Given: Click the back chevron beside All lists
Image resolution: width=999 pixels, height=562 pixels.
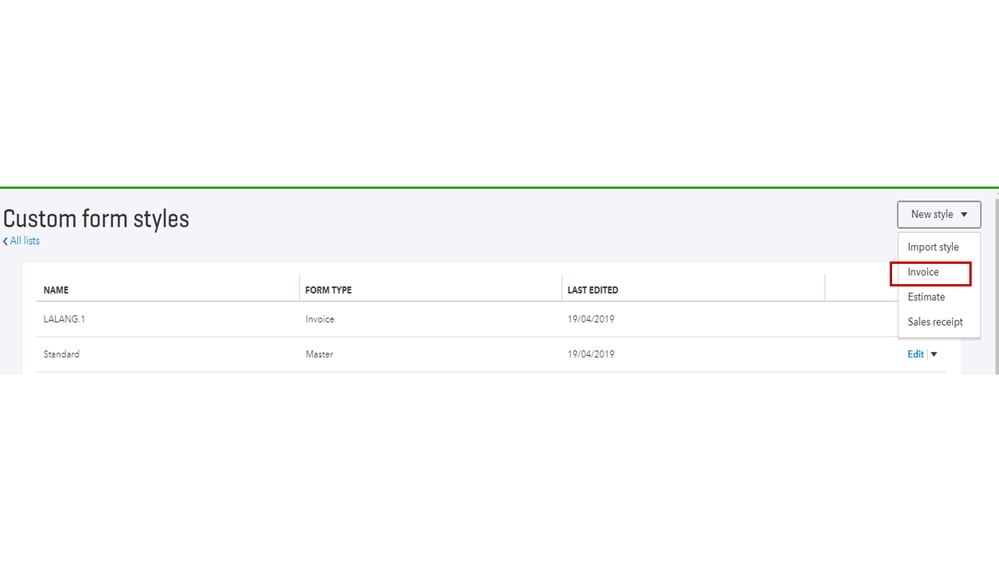Looking at the screenshot, I should point(5,241).
